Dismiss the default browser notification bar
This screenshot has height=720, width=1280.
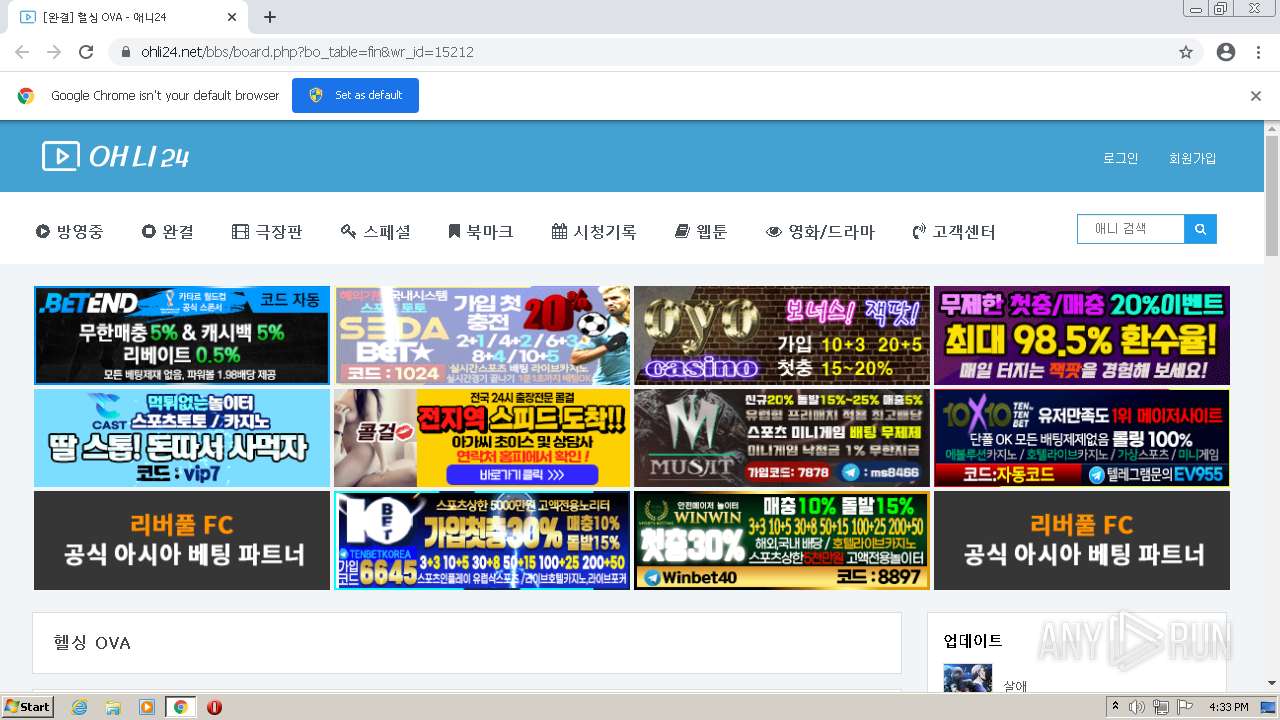coord(1256,96)
